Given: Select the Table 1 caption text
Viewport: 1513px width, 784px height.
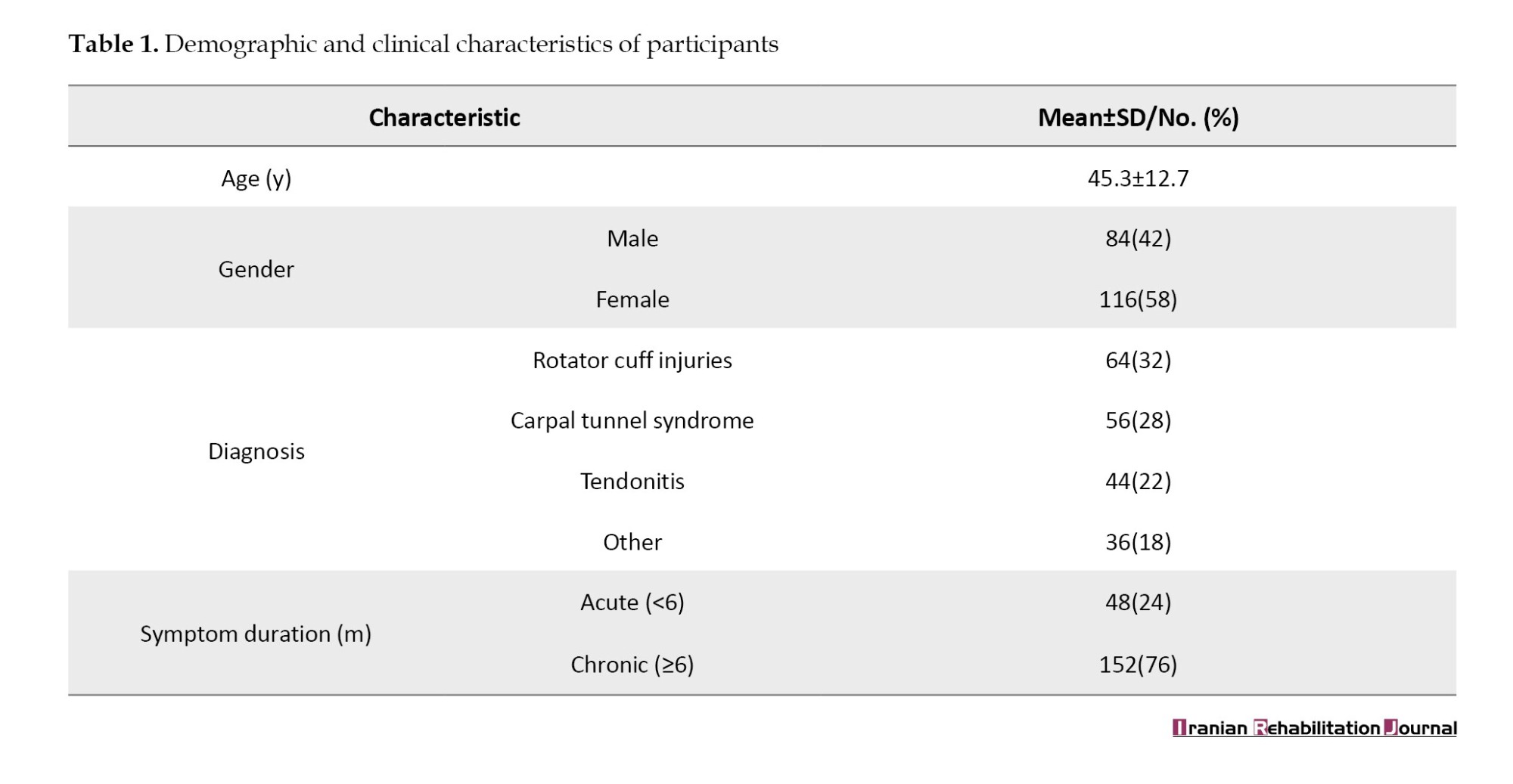Looking at the screenshot, I should point(423,44).
